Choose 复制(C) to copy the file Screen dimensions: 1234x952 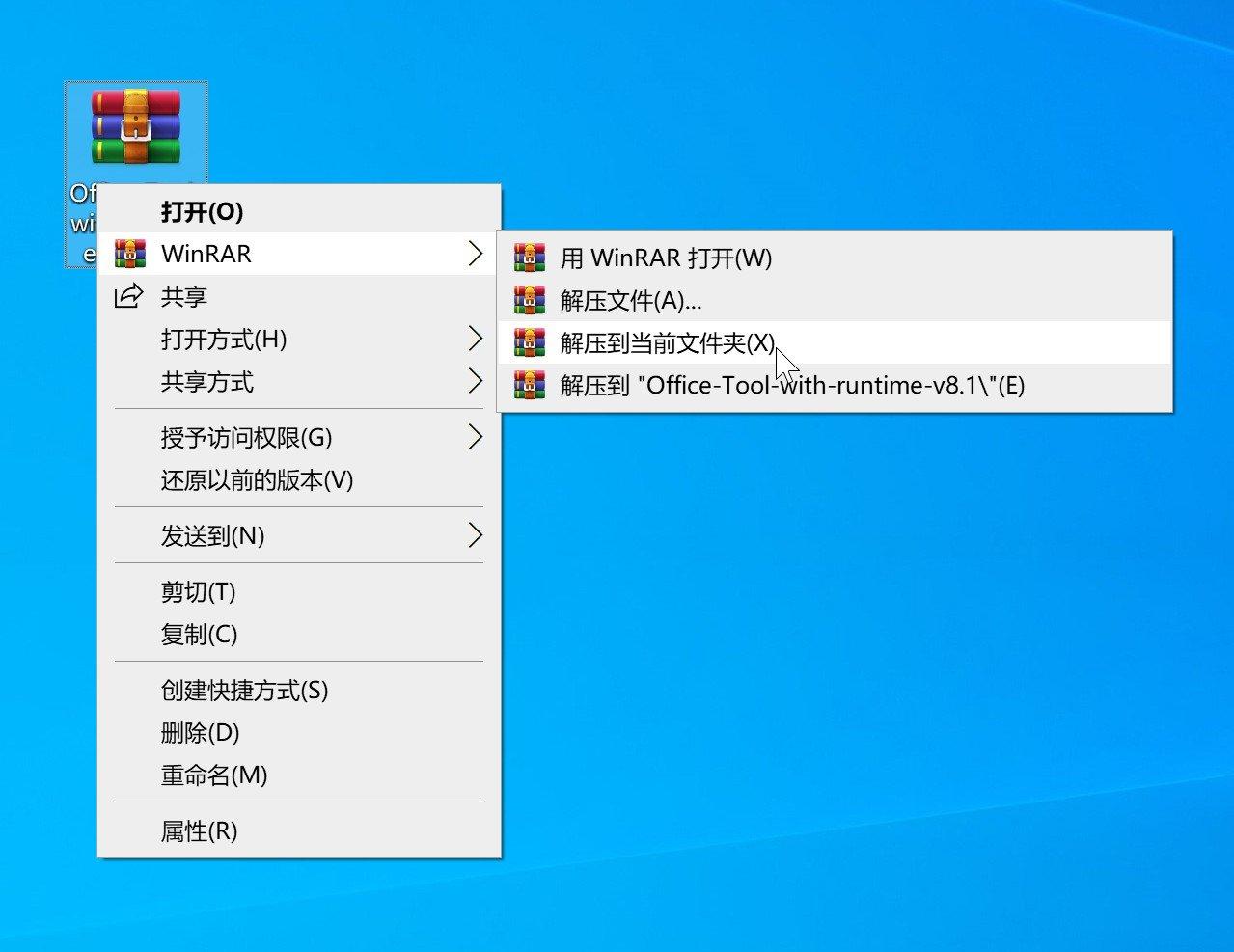(299, 634)
